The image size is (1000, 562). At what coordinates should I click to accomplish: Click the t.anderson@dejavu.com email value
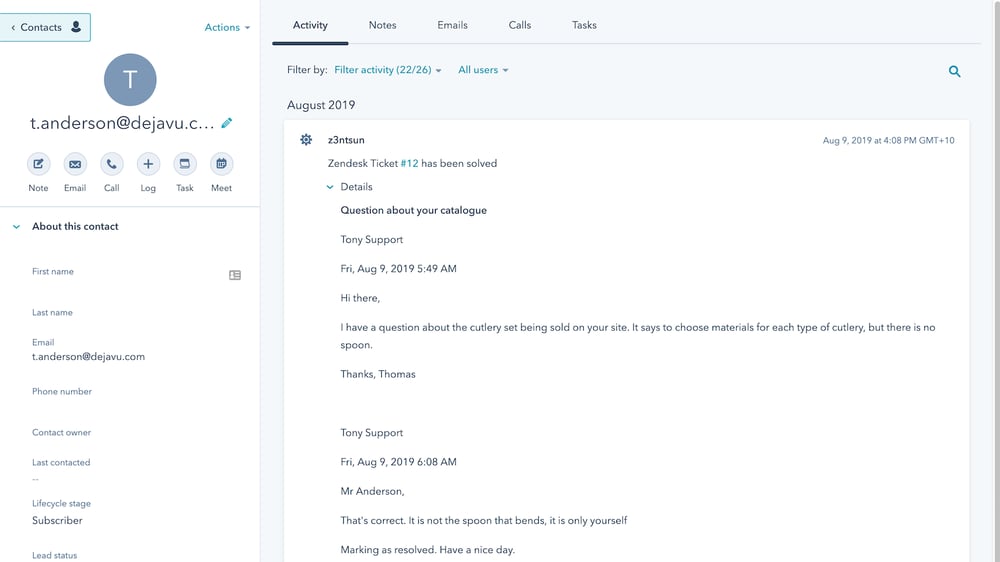pos(89,357)
